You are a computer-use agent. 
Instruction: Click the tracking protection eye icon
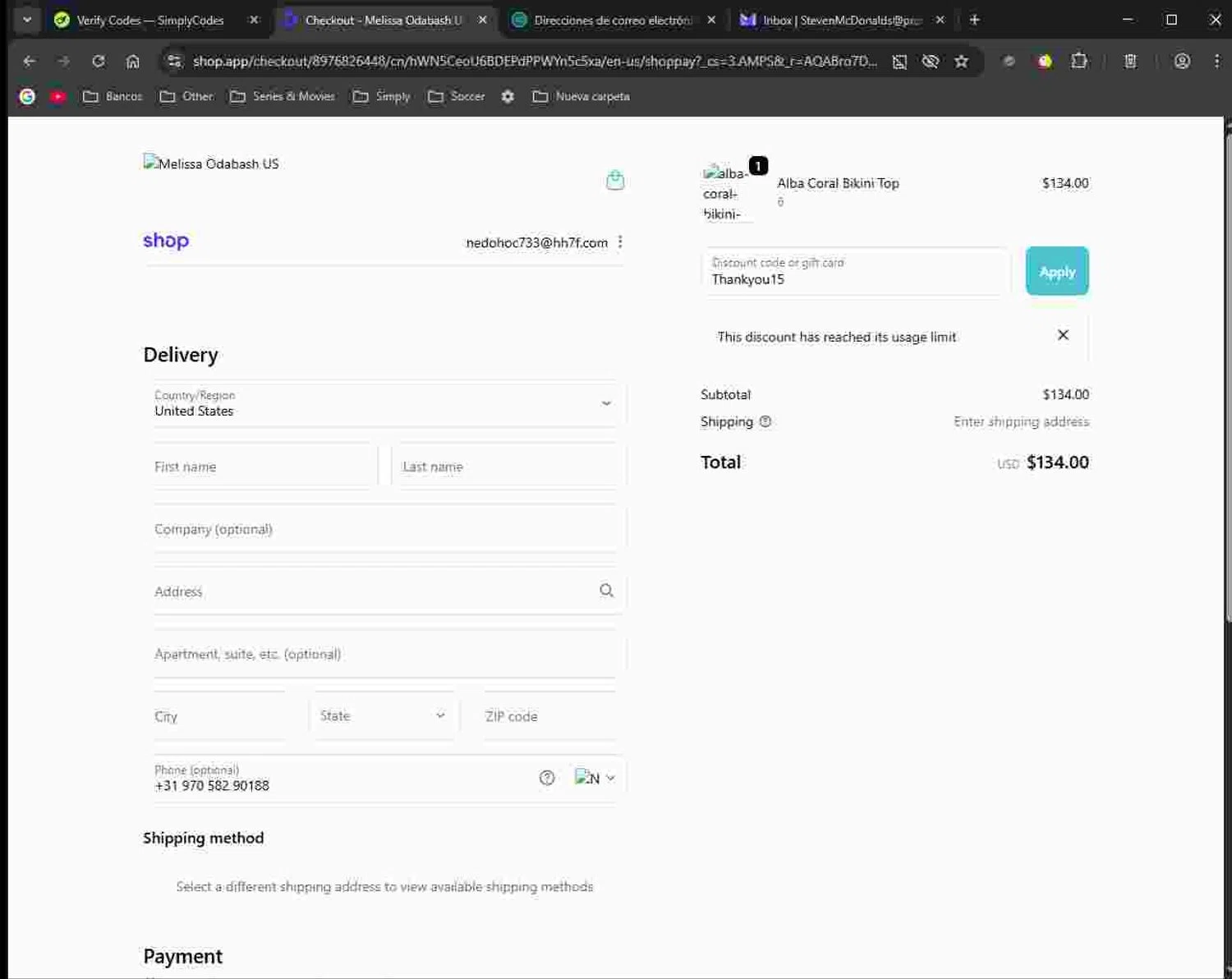(x=931, y=61)
